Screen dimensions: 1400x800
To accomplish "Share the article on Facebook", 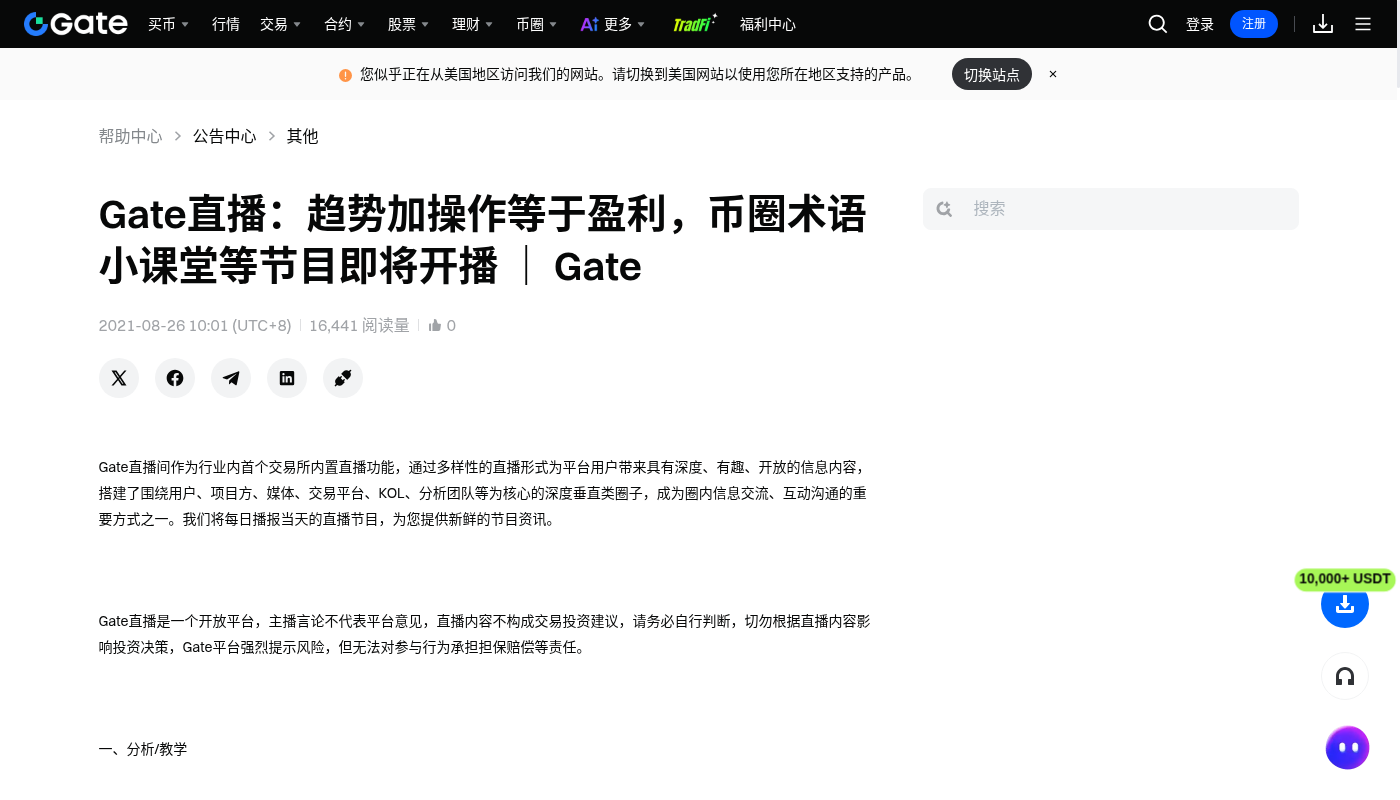I will click(x=175, y=378).
